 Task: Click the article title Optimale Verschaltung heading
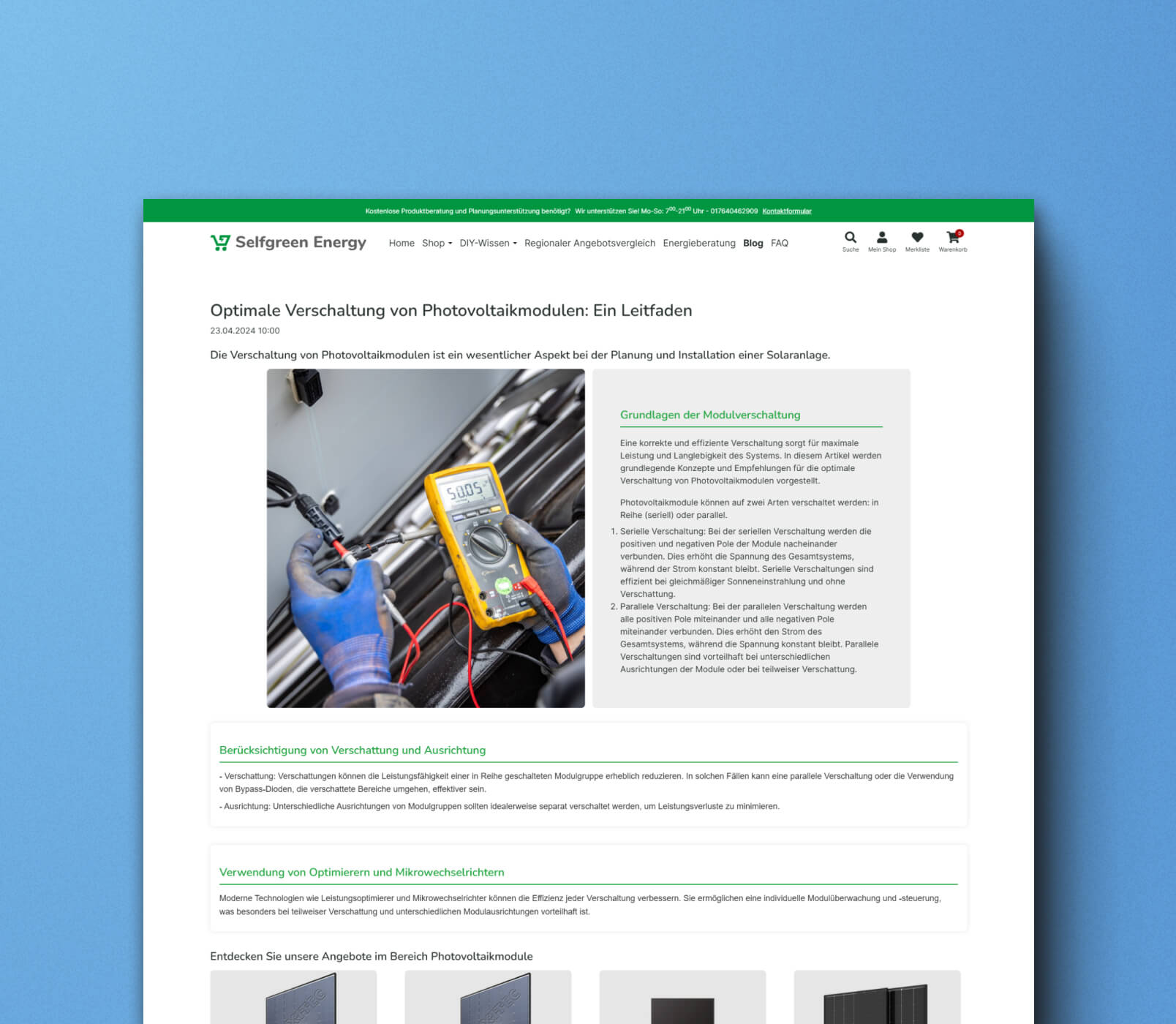pyautogui.click(x=451, y=311)
